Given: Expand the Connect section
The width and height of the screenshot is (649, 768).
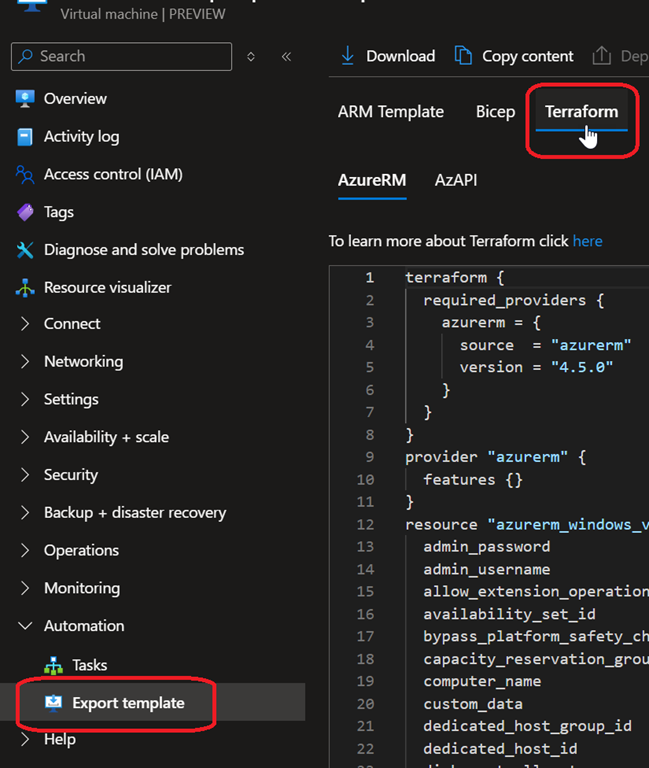Looking at the screenshot, I should pyautogui.click(x=26, y=324).
